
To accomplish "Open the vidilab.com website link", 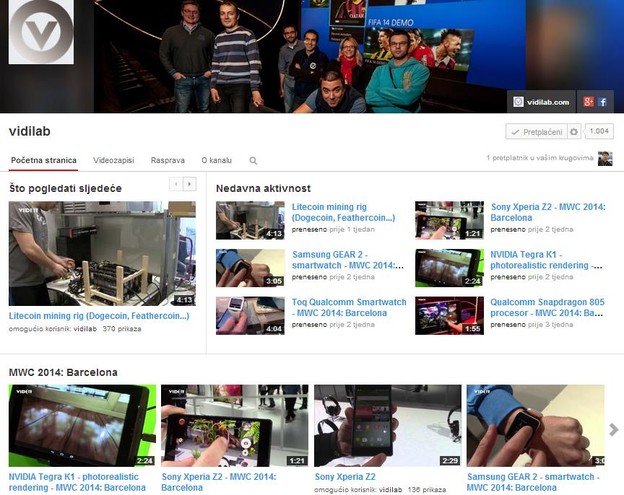I will (541, 102).
